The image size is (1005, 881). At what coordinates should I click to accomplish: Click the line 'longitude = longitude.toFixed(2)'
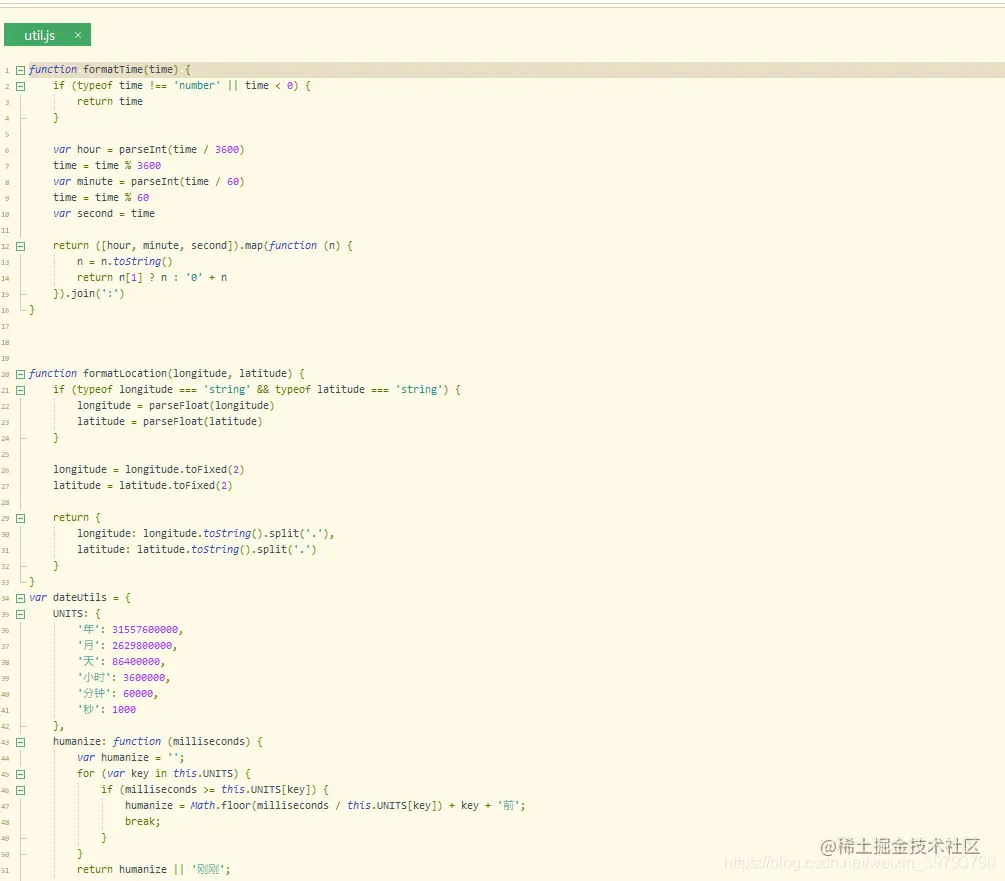pos(149,470)
